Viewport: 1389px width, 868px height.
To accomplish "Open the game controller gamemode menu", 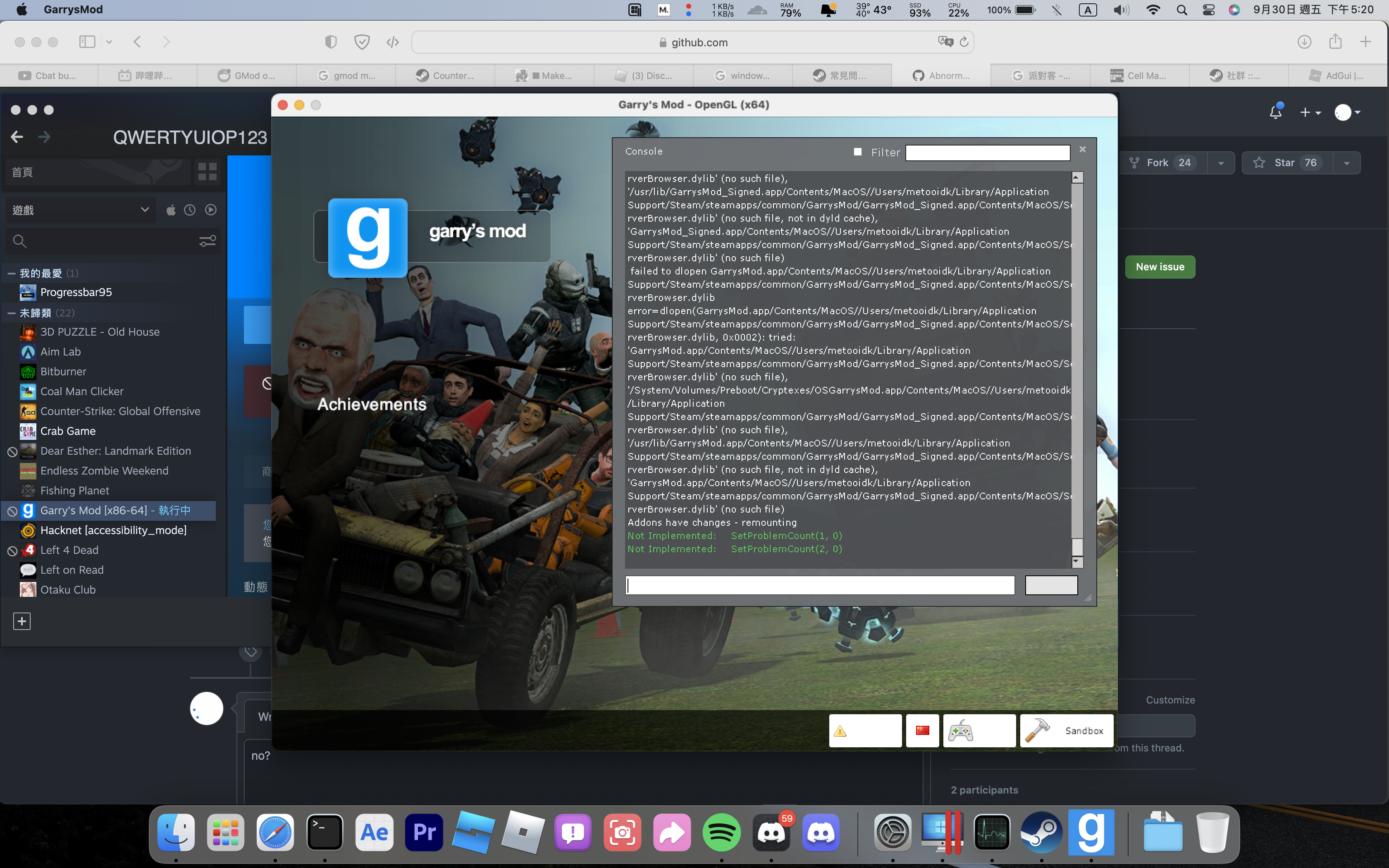I will [x=979, y=731].
